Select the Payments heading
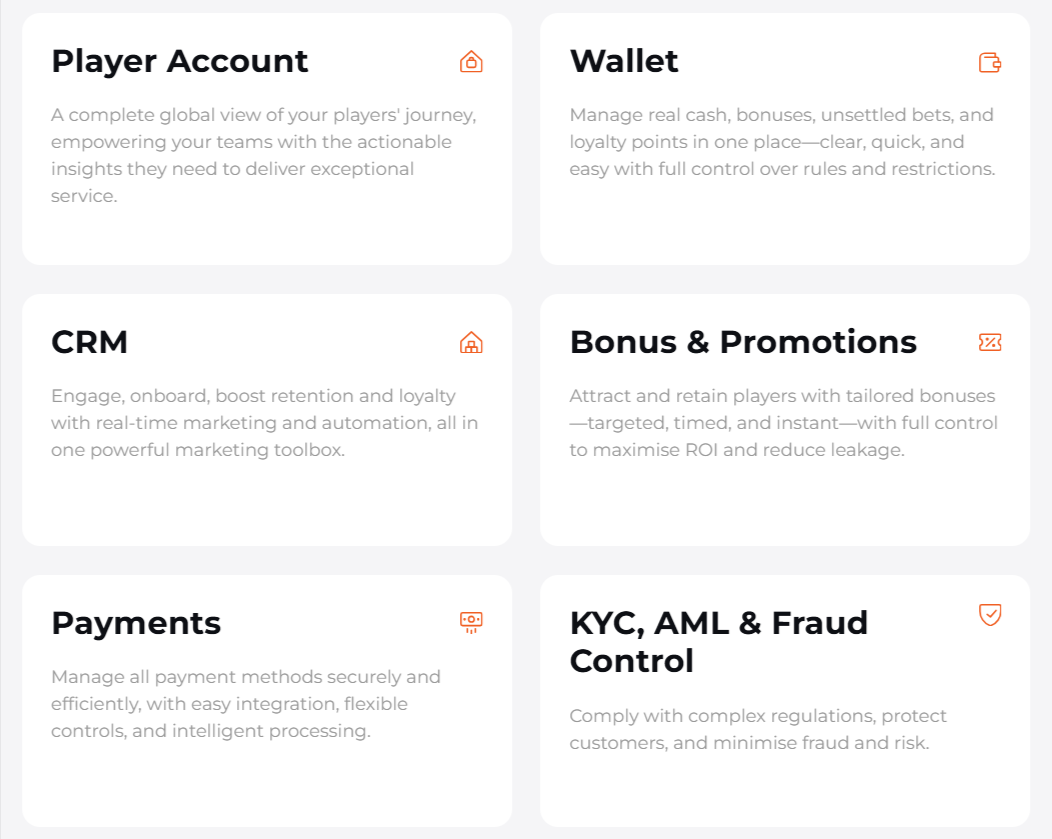 click(x=136, y=623)
